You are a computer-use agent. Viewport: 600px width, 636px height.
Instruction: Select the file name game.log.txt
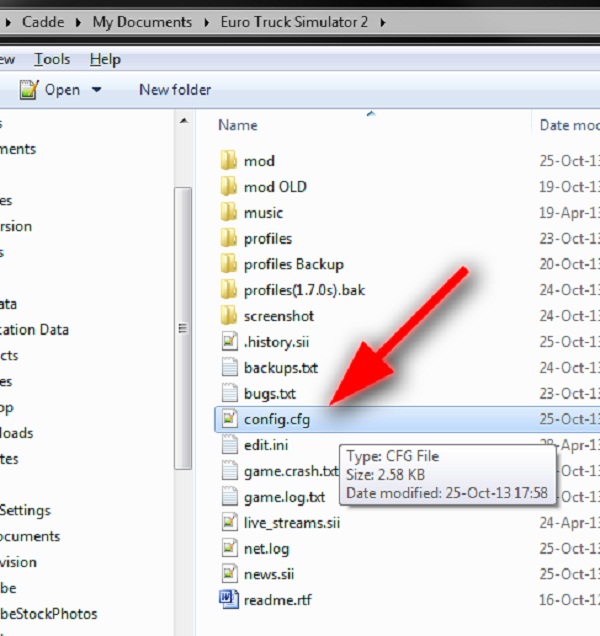click(284, 497)
